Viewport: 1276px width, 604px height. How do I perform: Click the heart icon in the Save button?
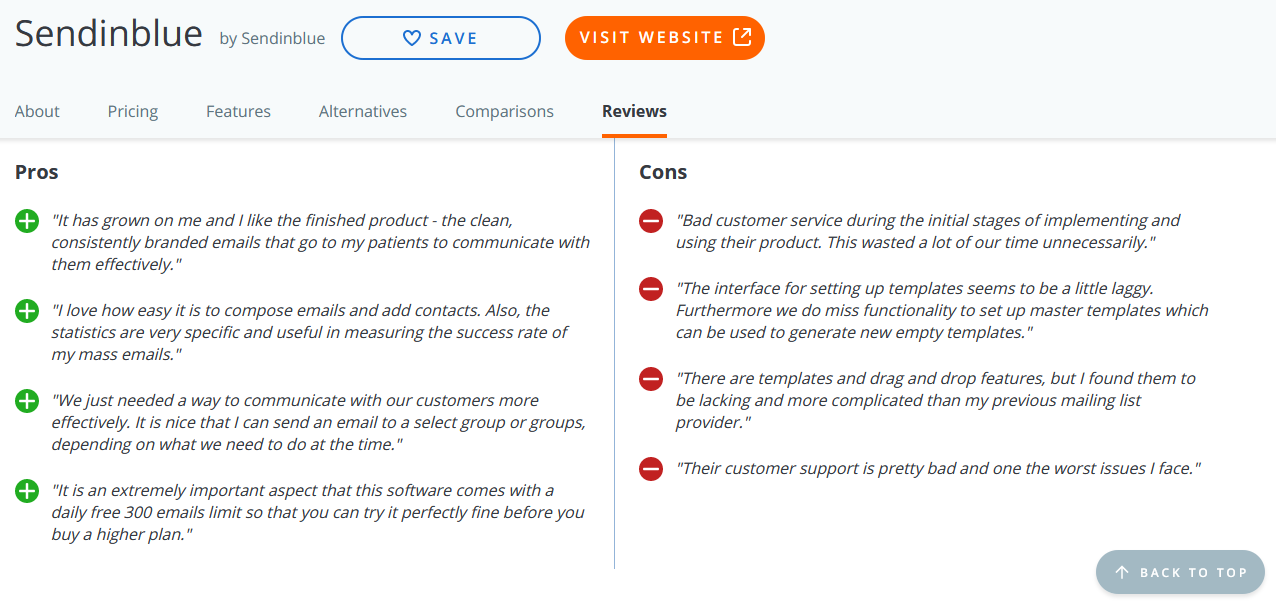point(411,38)
